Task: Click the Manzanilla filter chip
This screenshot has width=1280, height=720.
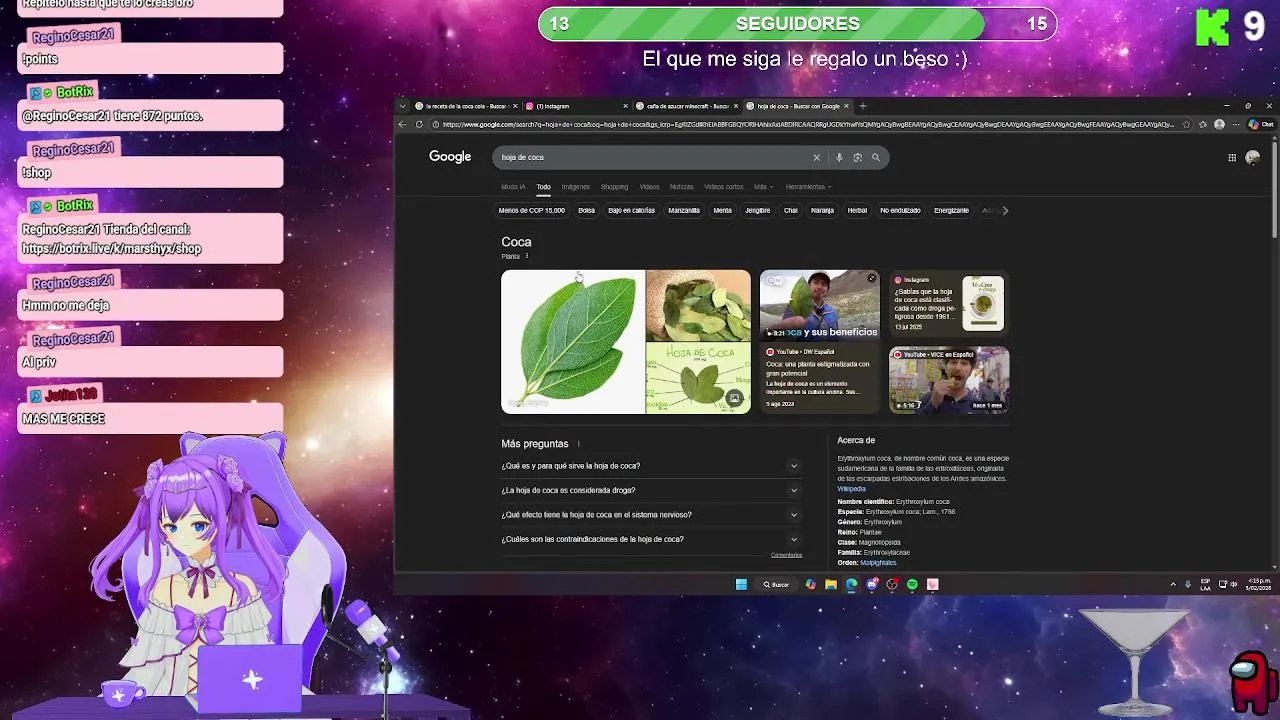Action: pos(684,210)
